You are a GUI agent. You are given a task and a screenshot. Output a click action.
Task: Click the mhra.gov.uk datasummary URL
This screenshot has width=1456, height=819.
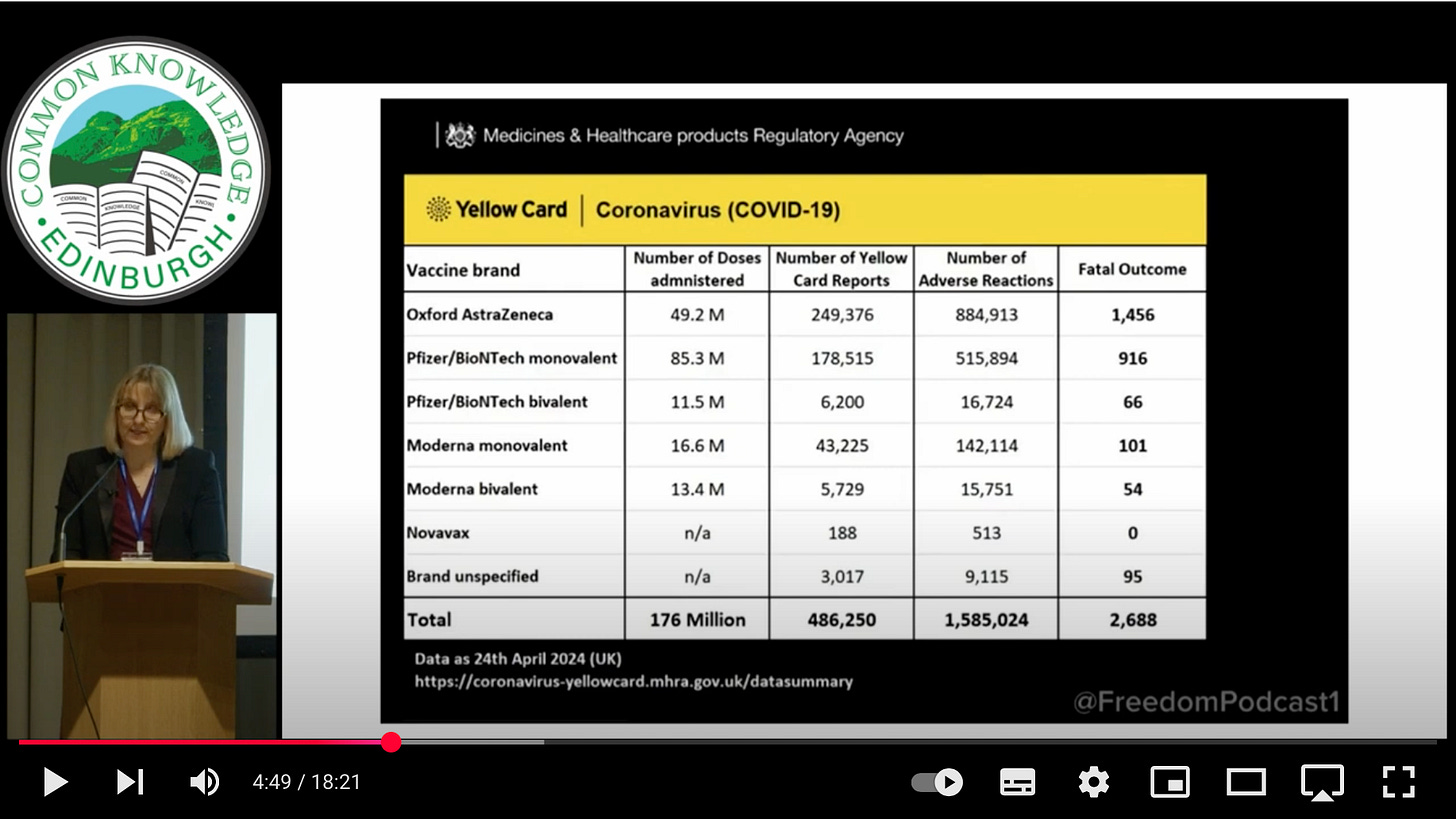click(634, 681)
